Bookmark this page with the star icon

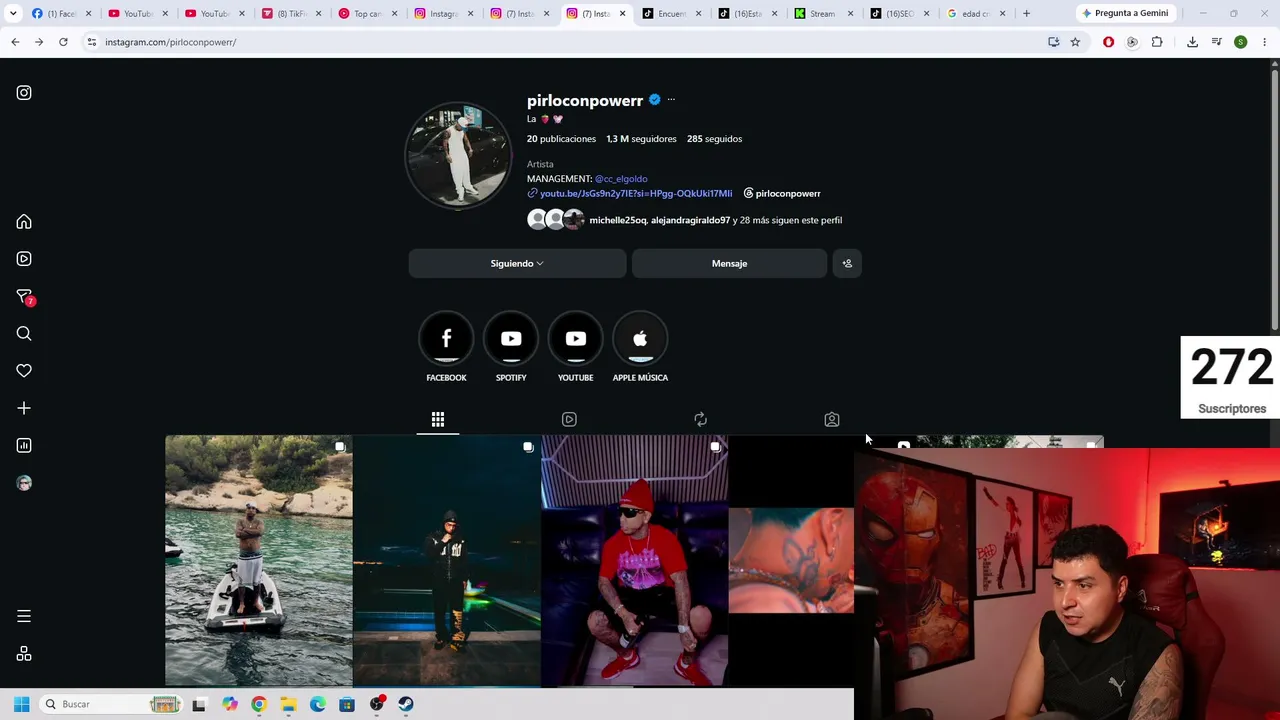[1075, 42]
